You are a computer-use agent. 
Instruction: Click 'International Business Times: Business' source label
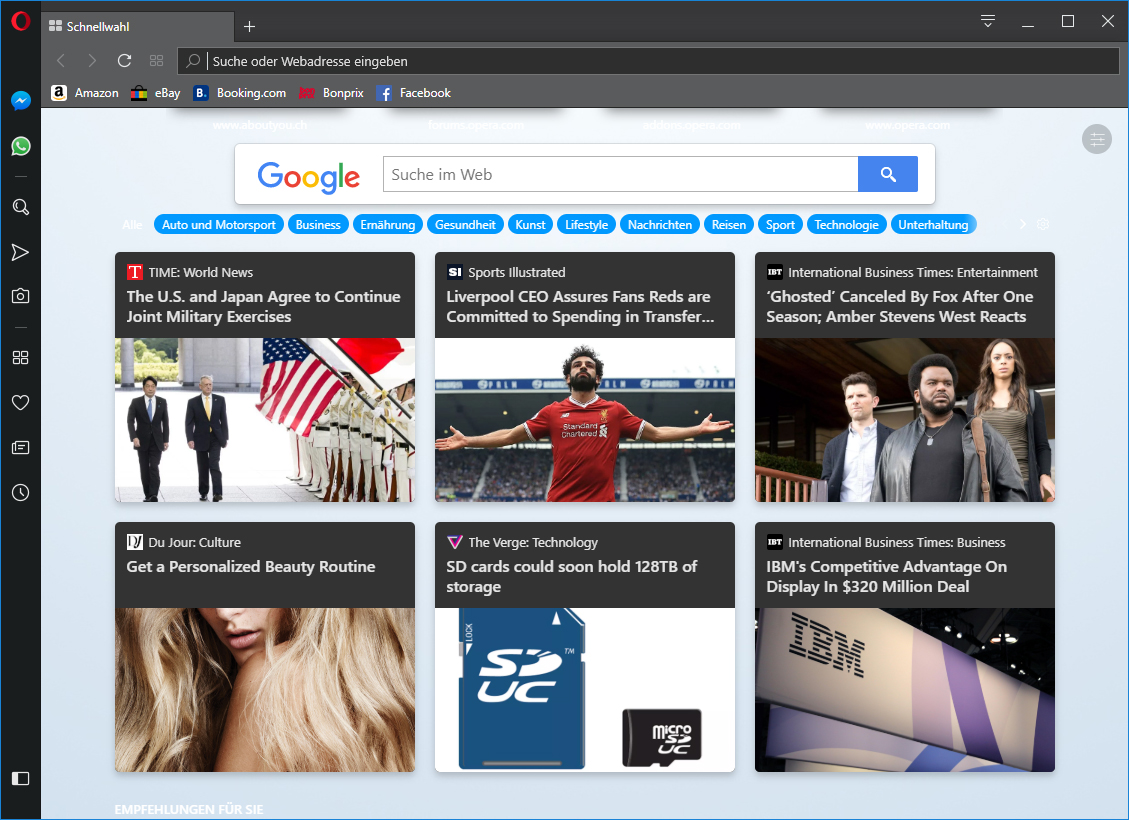[896, 542]
